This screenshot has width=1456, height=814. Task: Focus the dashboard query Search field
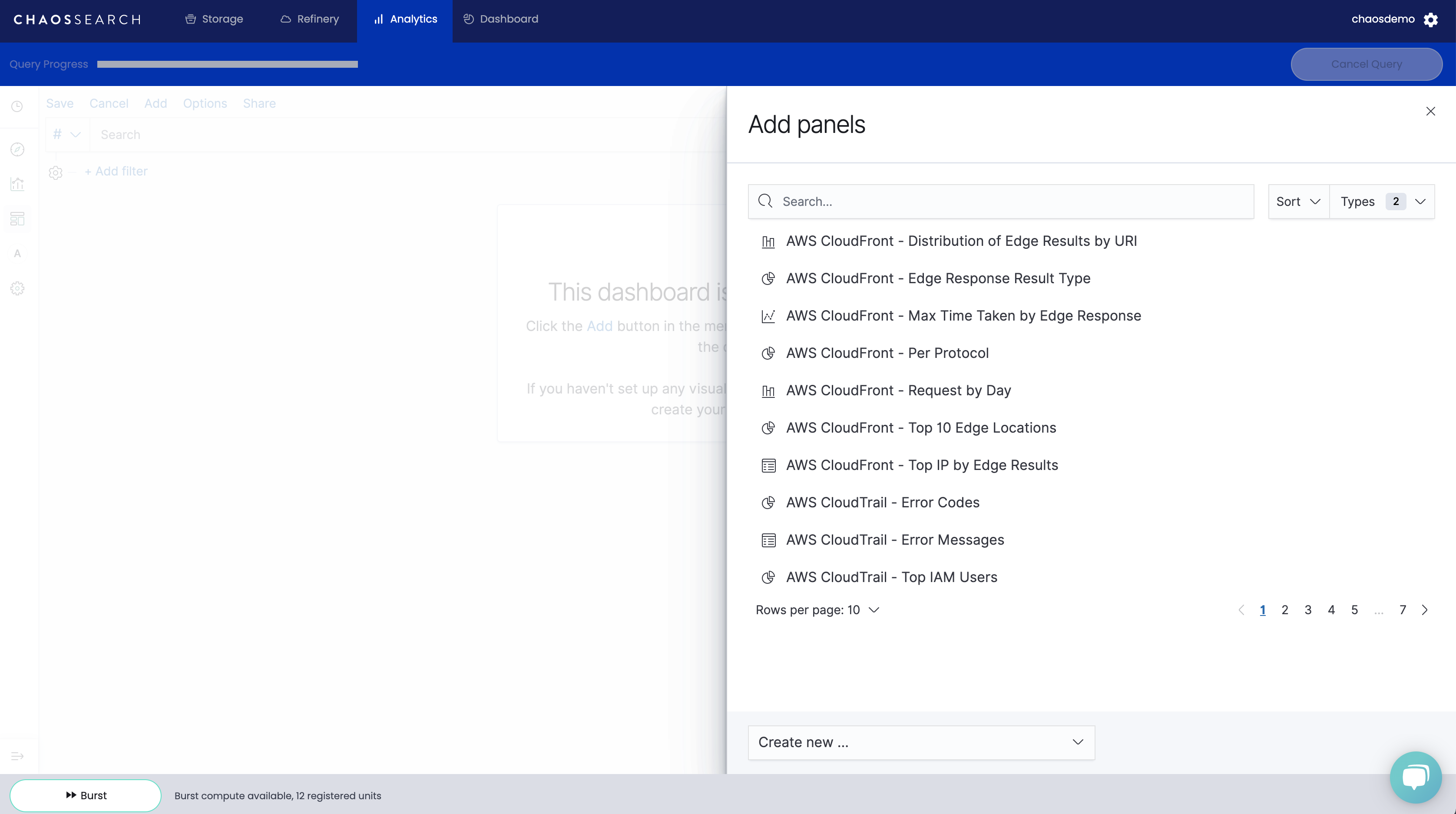click(x=407, y=135)
